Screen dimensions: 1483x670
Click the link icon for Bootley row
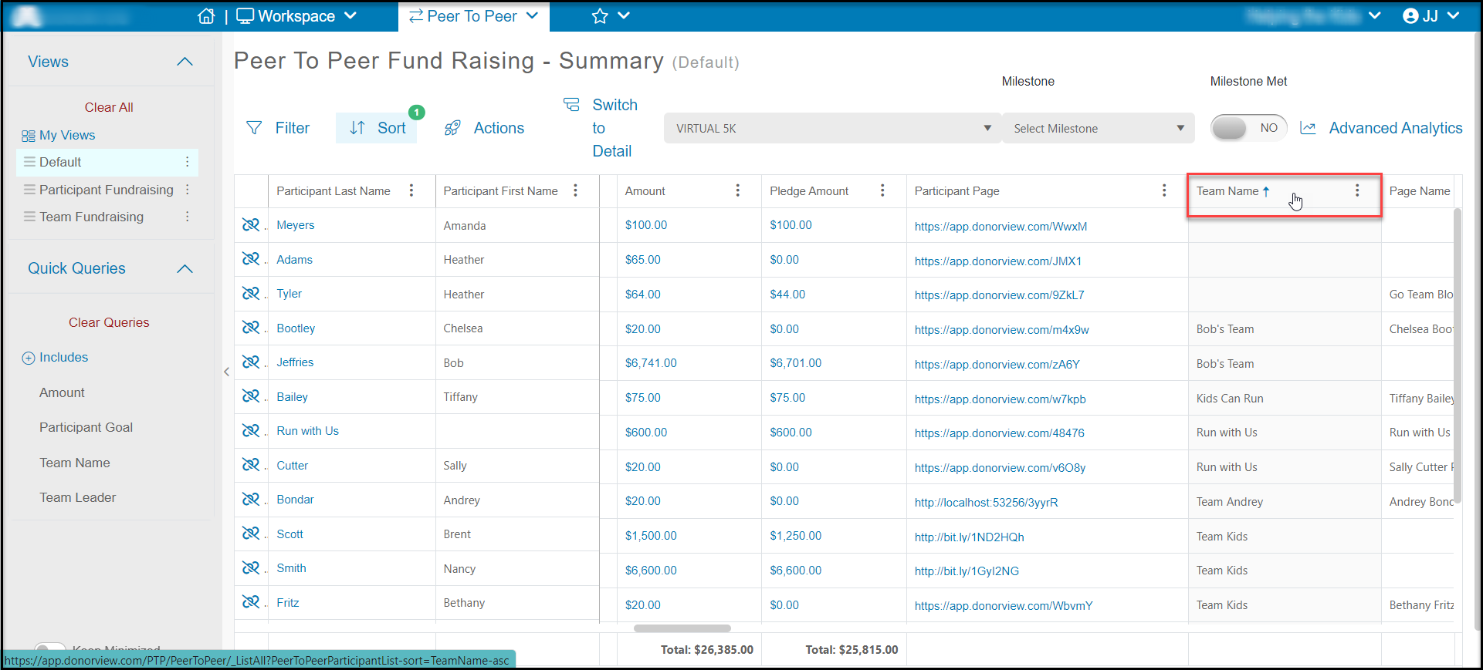(250, 328)
